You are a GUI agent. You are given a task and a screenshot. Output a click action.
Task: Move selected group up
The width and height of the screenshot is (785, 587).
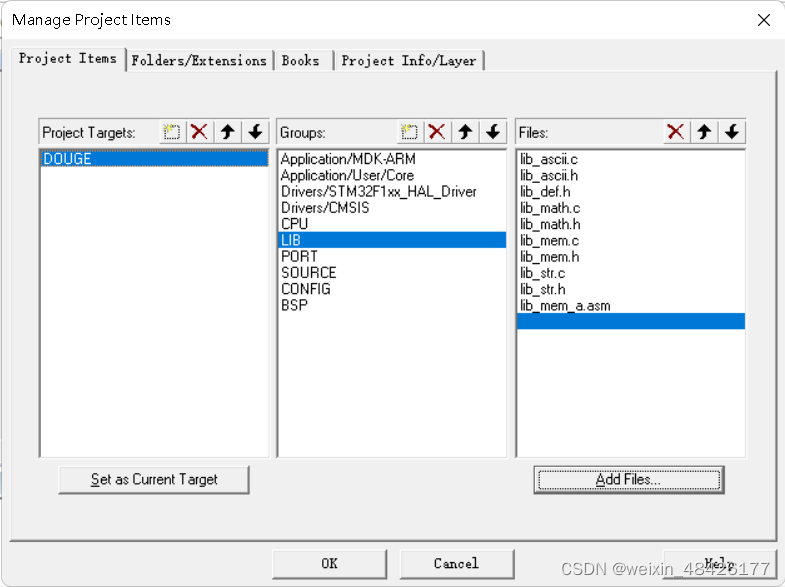(466, 132)
